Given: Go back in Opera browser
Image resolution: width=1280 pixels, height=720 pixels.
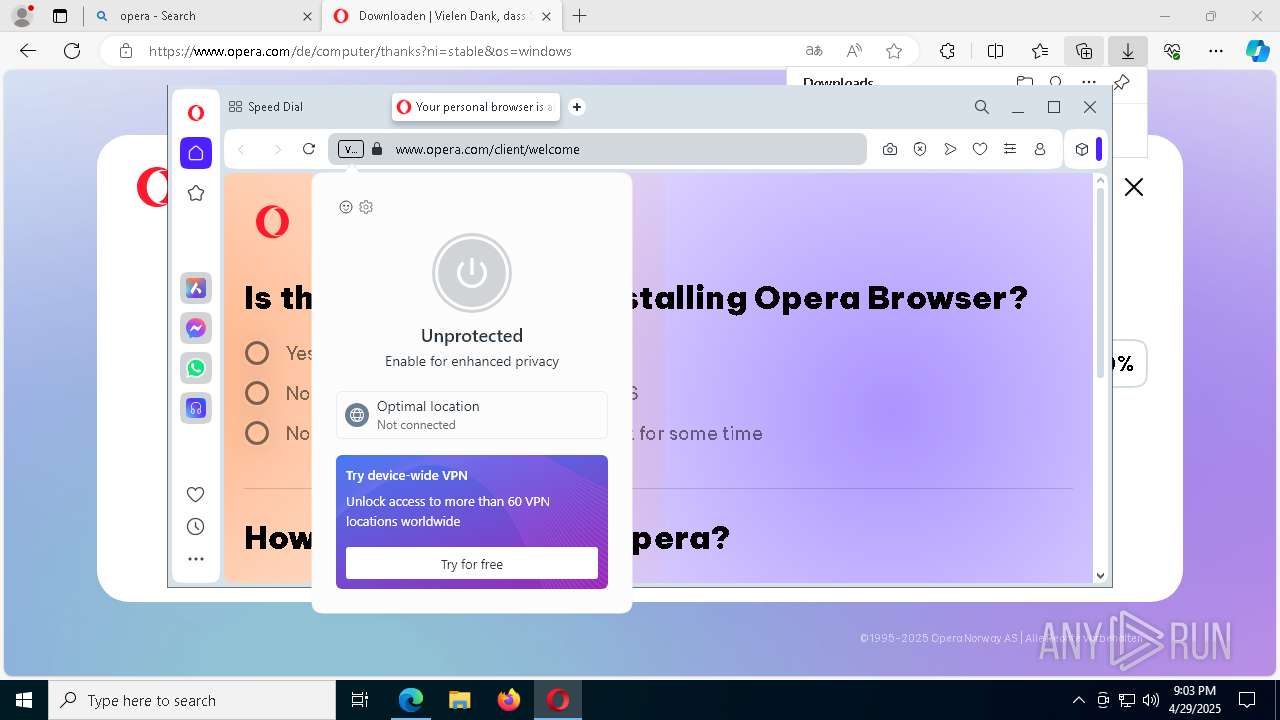Looking at the screenshot, I should [242, 149].
